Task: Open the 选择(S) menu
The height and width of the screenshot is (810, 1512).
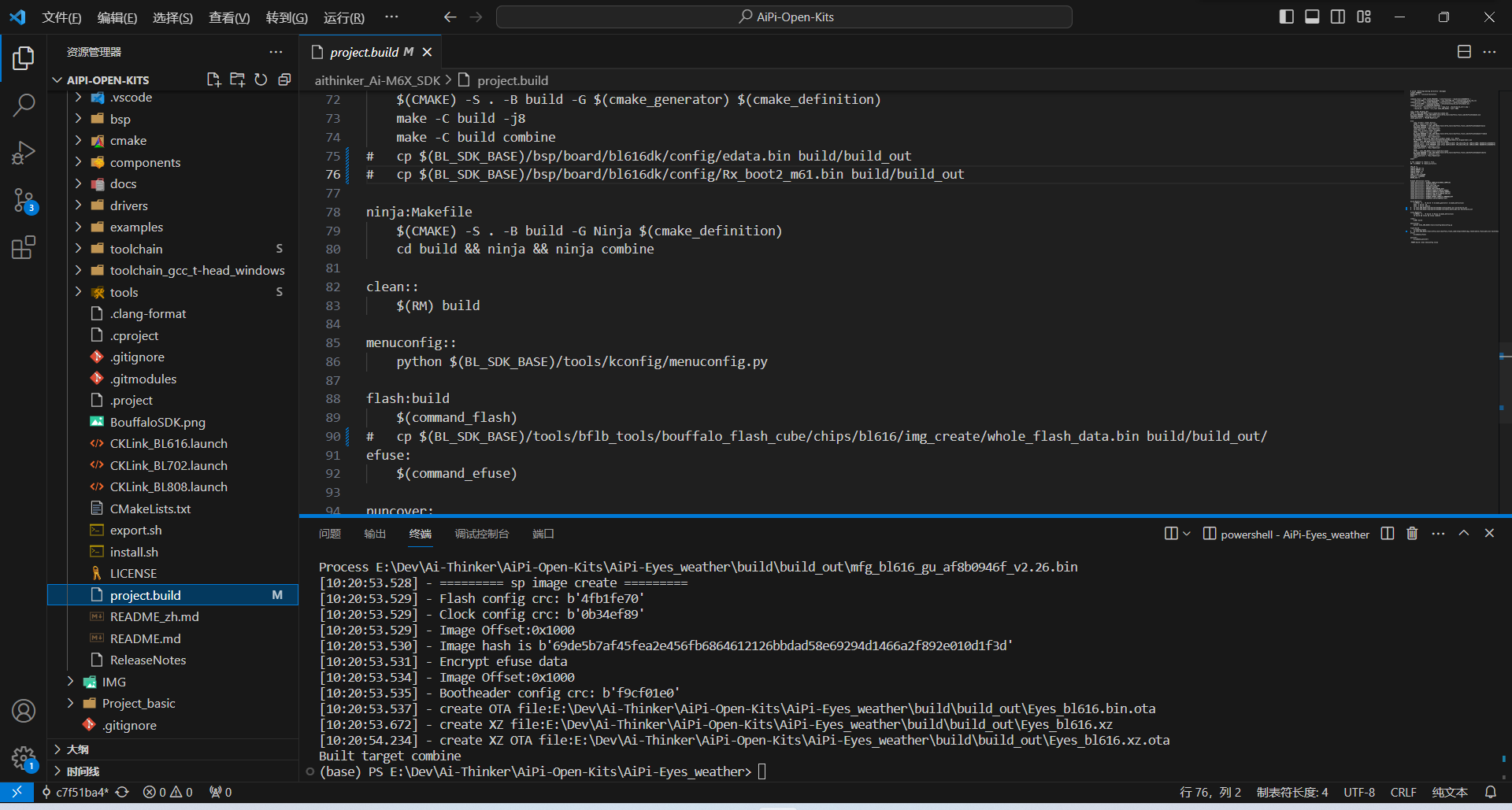Action: coord(173,17)
